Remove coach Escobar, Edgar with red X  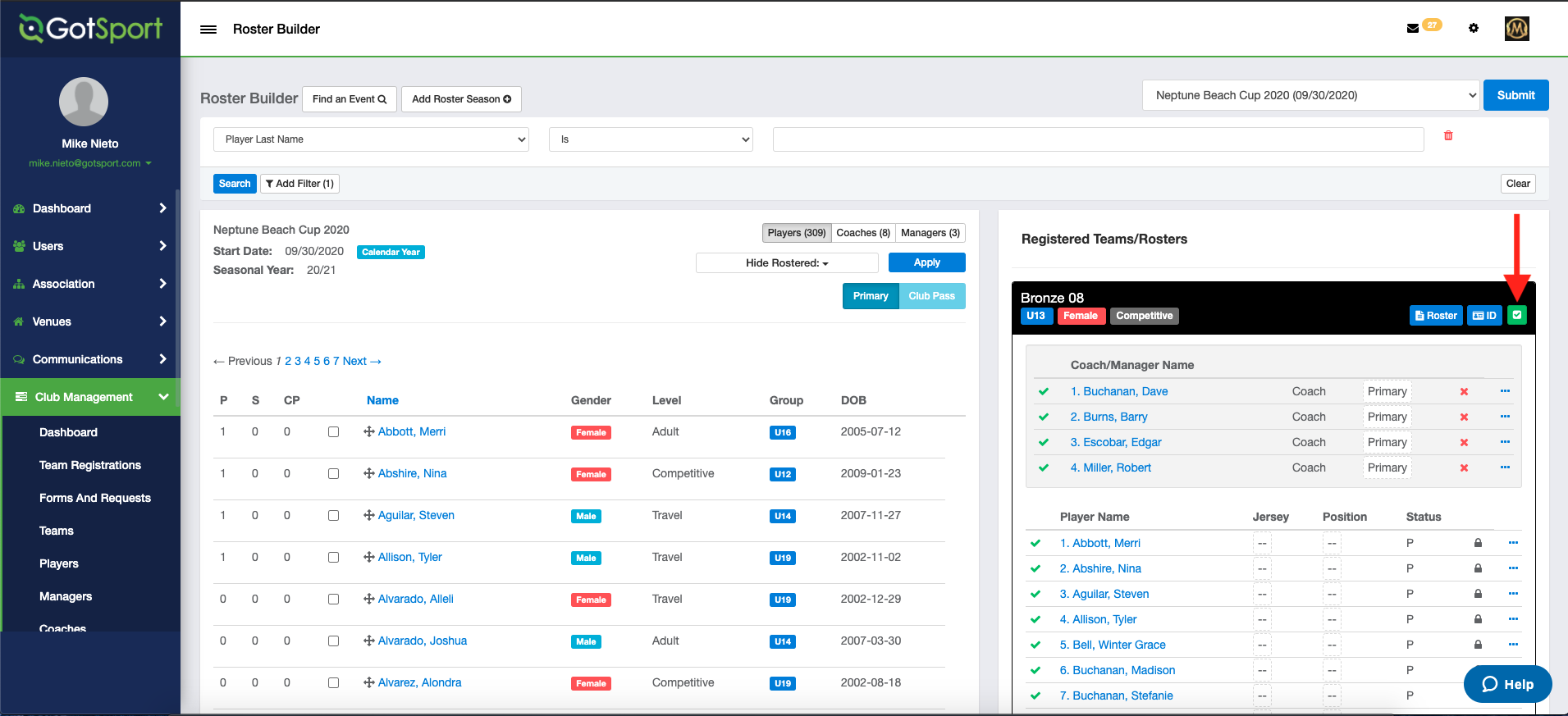pyautogui.click(x=1464, y=443)
